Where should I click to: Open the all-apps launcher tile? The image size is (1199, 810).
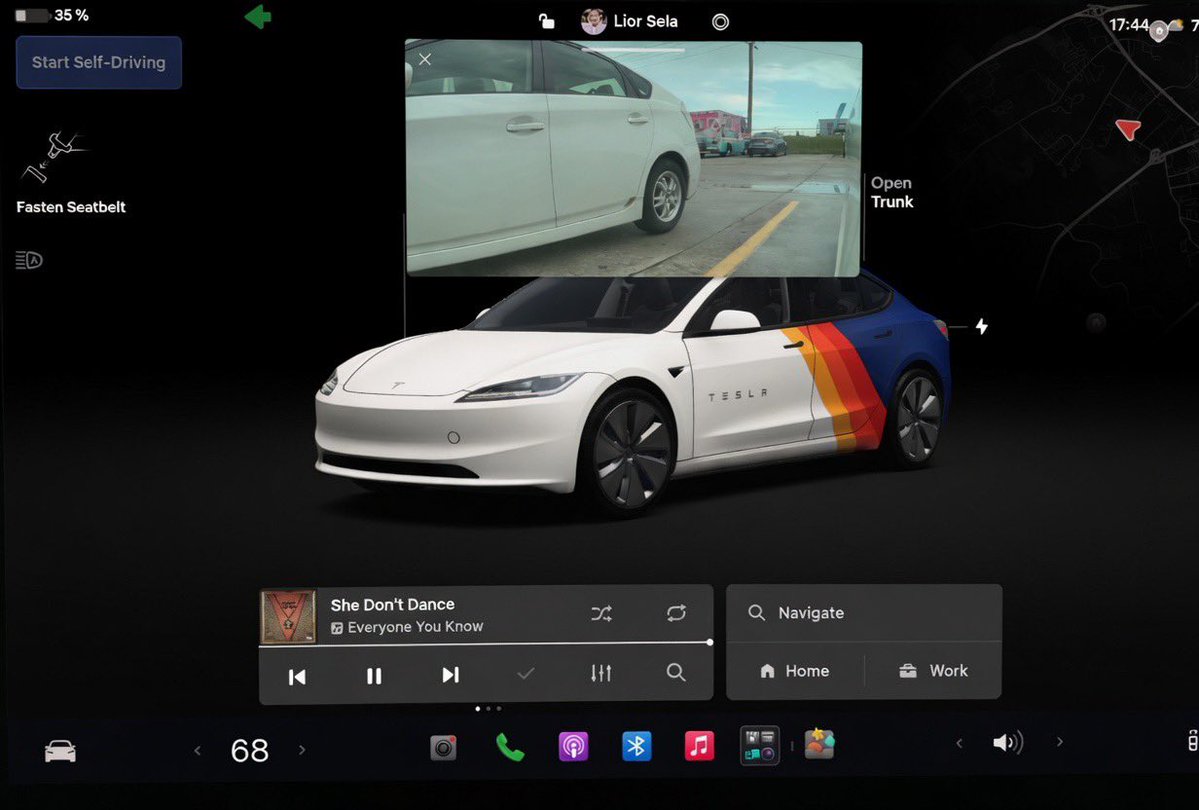760,746
